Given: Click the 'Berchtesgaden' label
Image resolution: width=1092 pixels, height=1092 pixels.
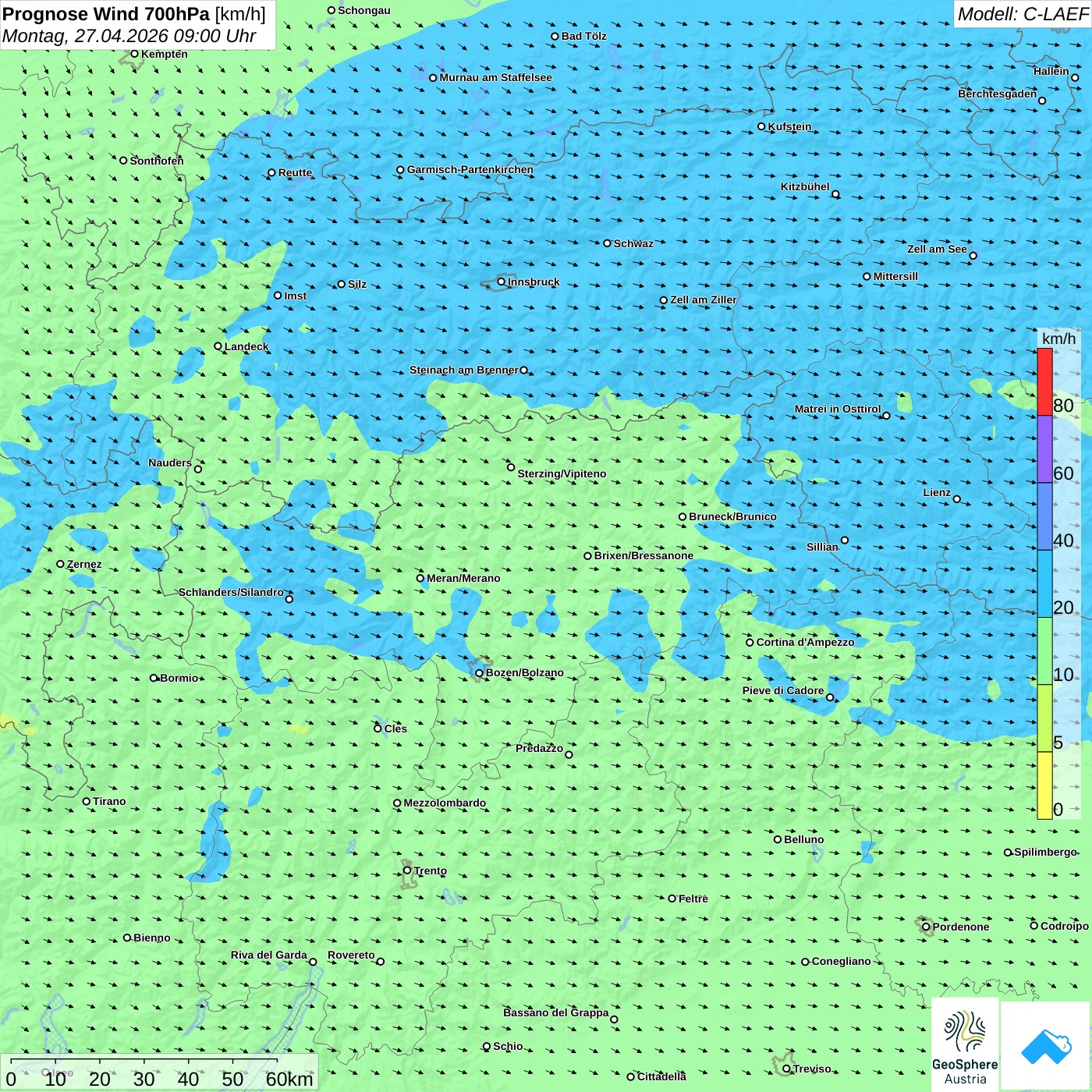Looking at the screenshot, I should tap(998, 94).
